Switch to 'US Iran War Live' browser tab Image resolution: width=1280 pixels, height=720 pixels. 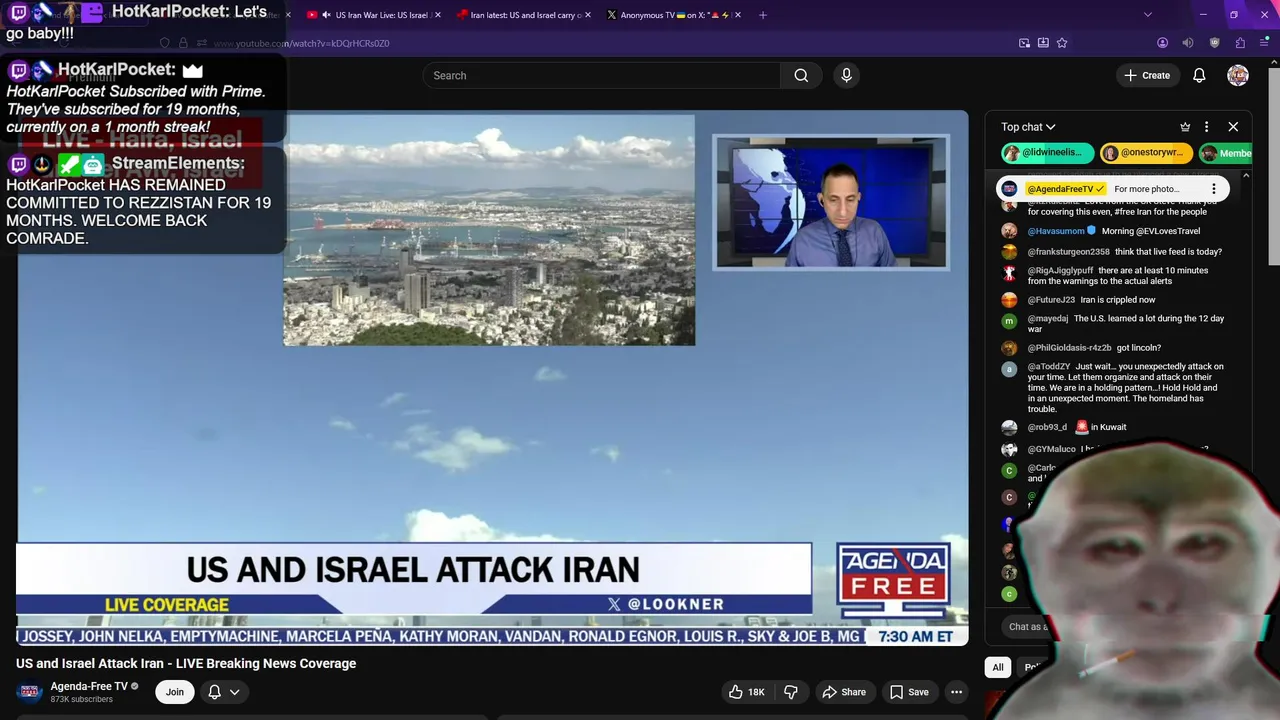tap(375, 15)
